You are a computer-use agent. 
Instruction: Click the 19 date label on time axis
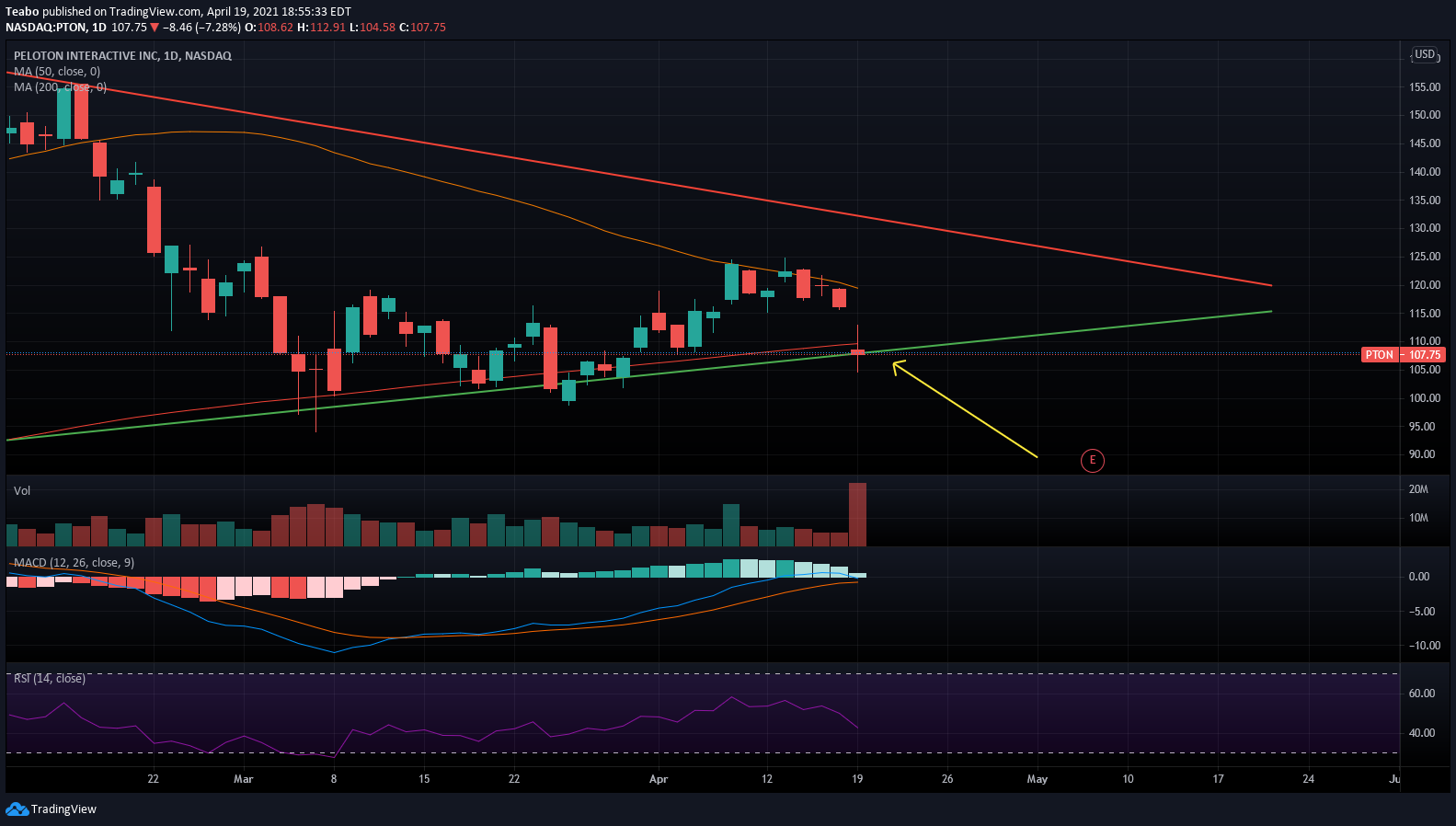click(857, 779)
